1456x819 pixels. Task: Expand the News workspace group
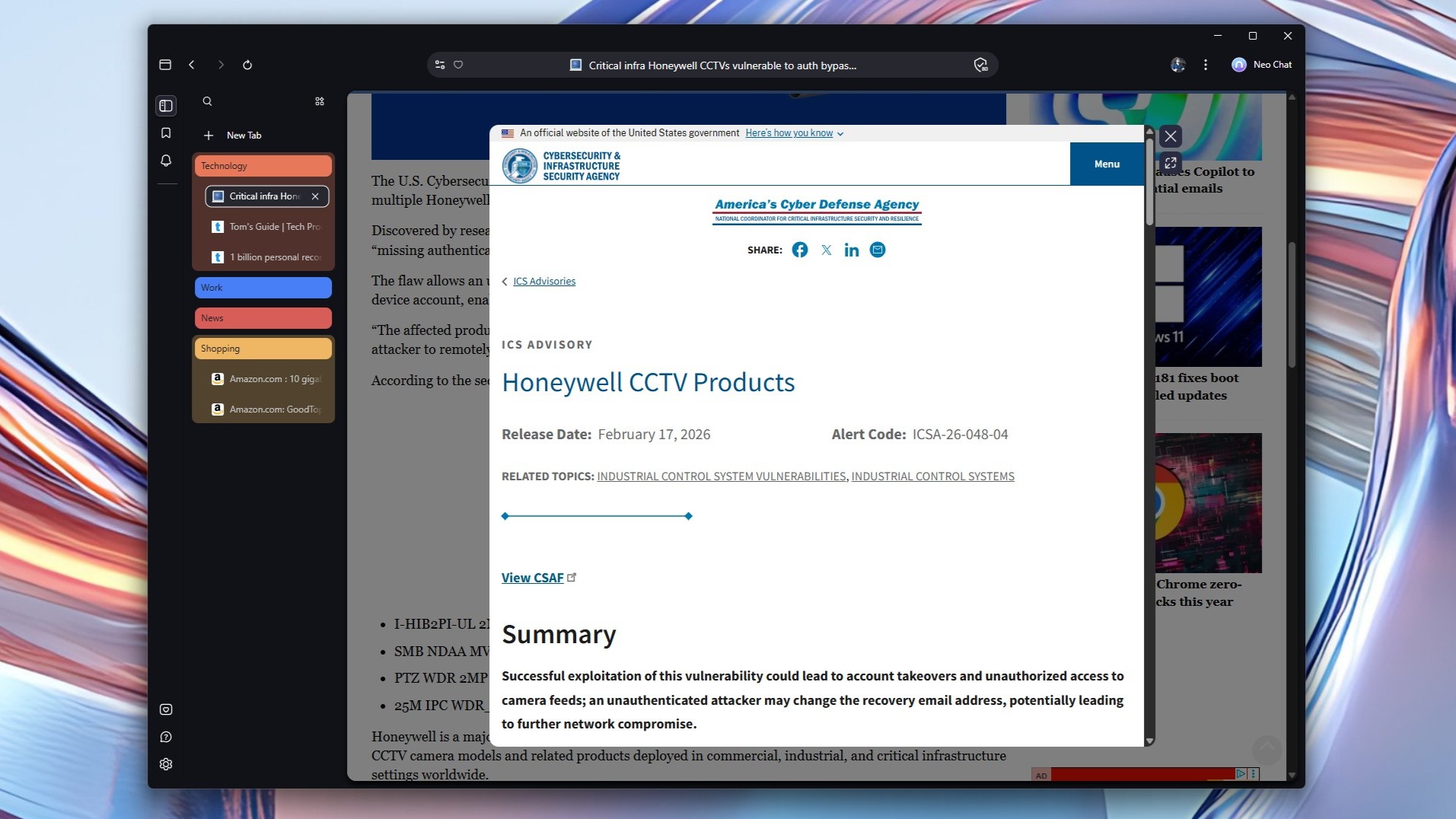(x=263, y=317)
